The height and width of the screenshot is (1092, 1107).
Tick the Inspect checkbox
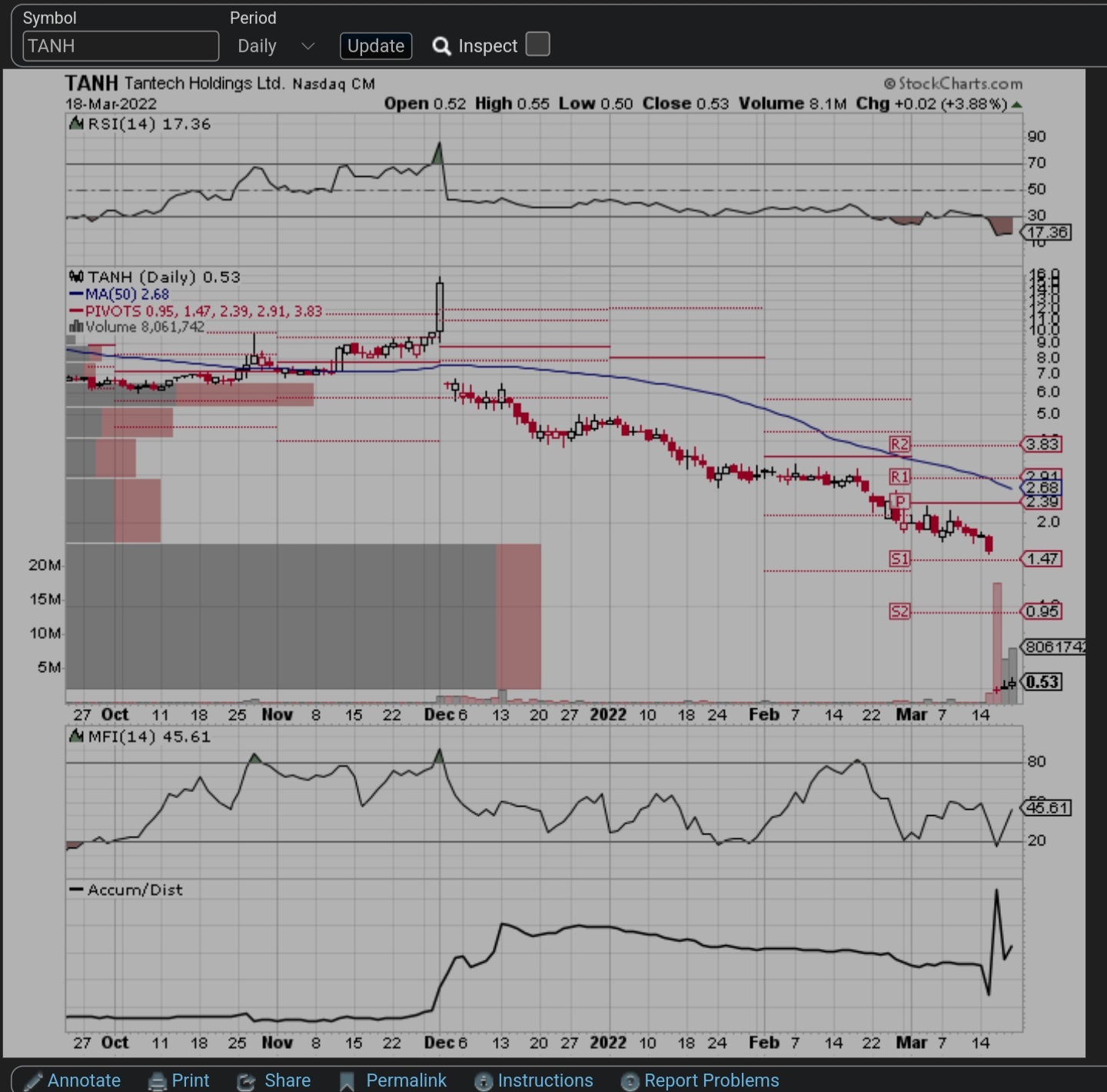538,45
